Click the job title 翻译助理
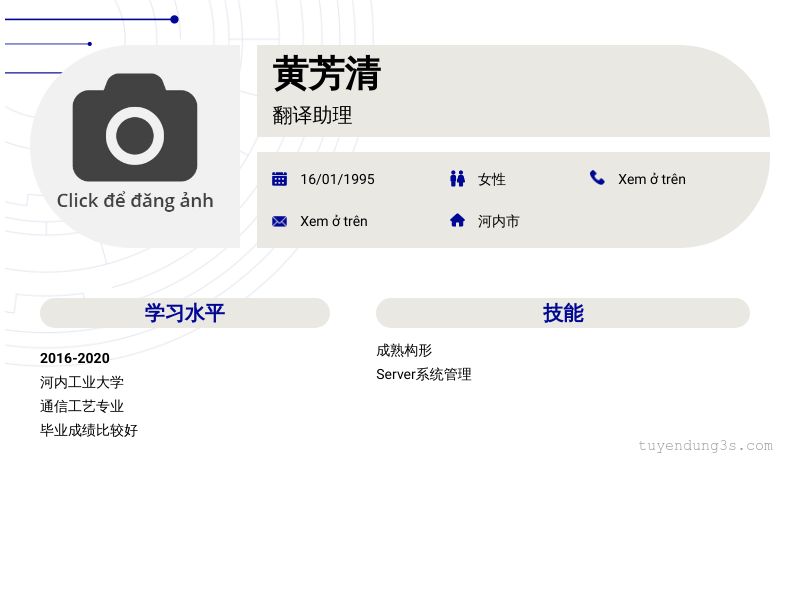This screenshot has width=800, height=600. (x=312, y=115)
